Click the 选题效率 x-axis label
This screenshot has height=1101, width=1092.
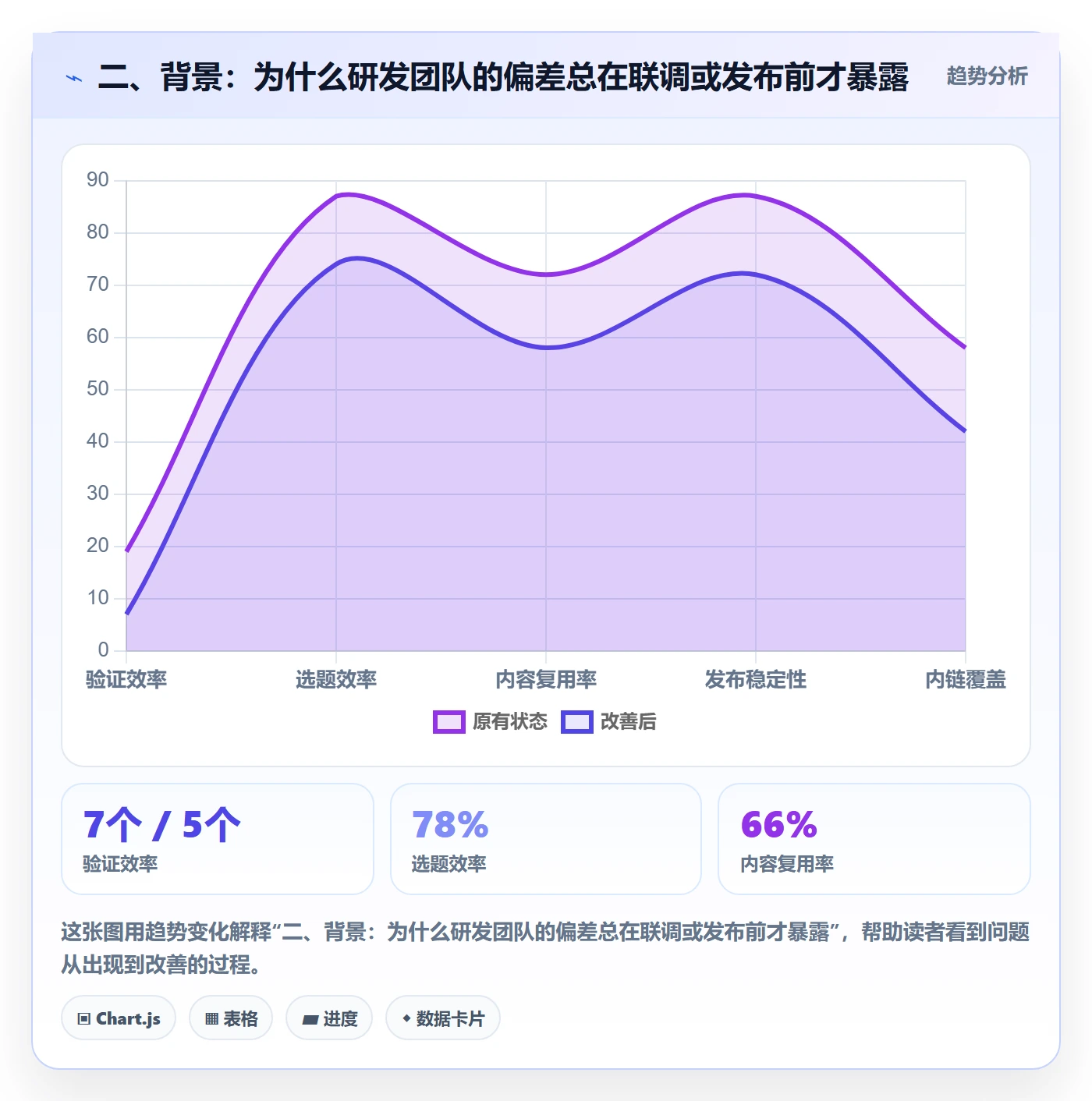coord(336,680)
